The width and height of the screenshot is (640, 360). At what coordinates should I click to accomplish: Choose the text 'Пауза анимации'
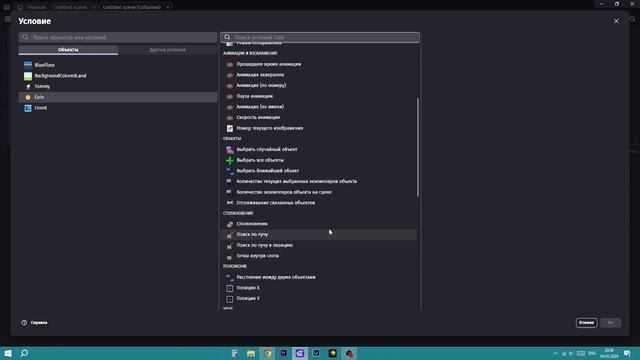255,96
